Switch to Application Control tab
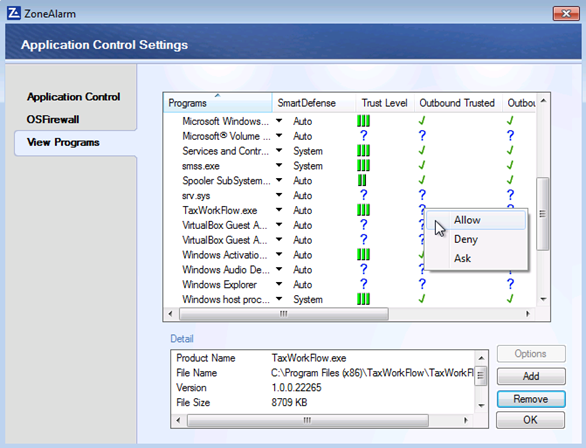Image resolution: width=586 pixels, height=448 pixels. (x=74, y=97)
